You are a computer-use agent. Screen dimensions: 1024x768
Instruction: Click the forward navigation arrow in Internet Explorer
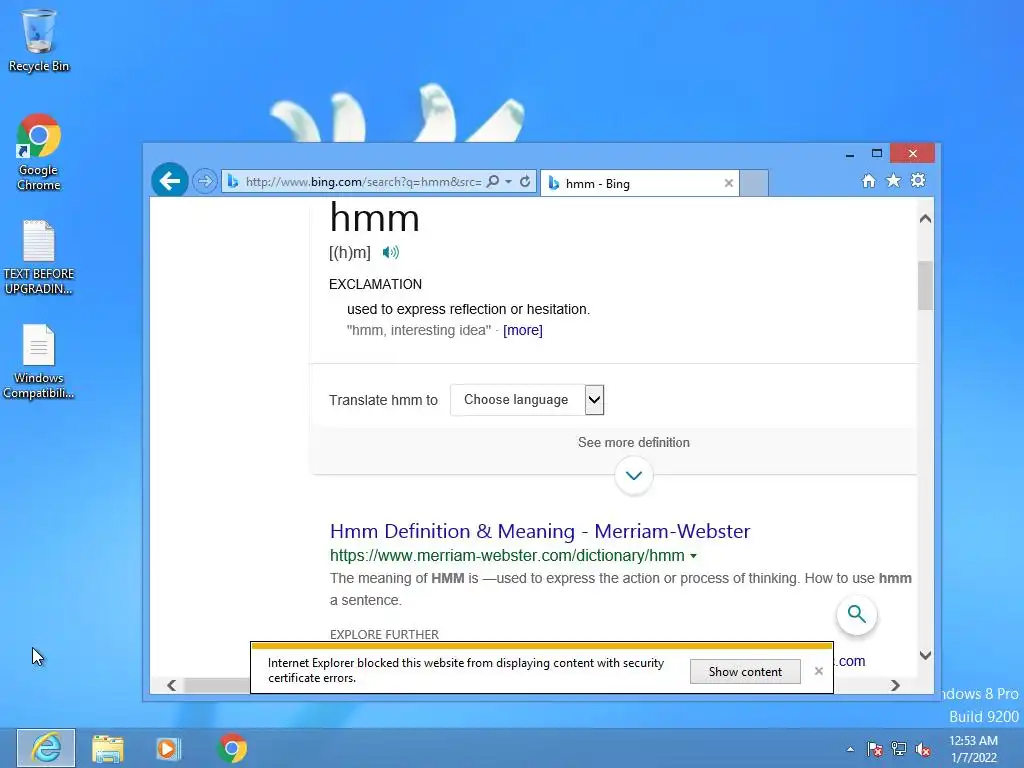204,182
